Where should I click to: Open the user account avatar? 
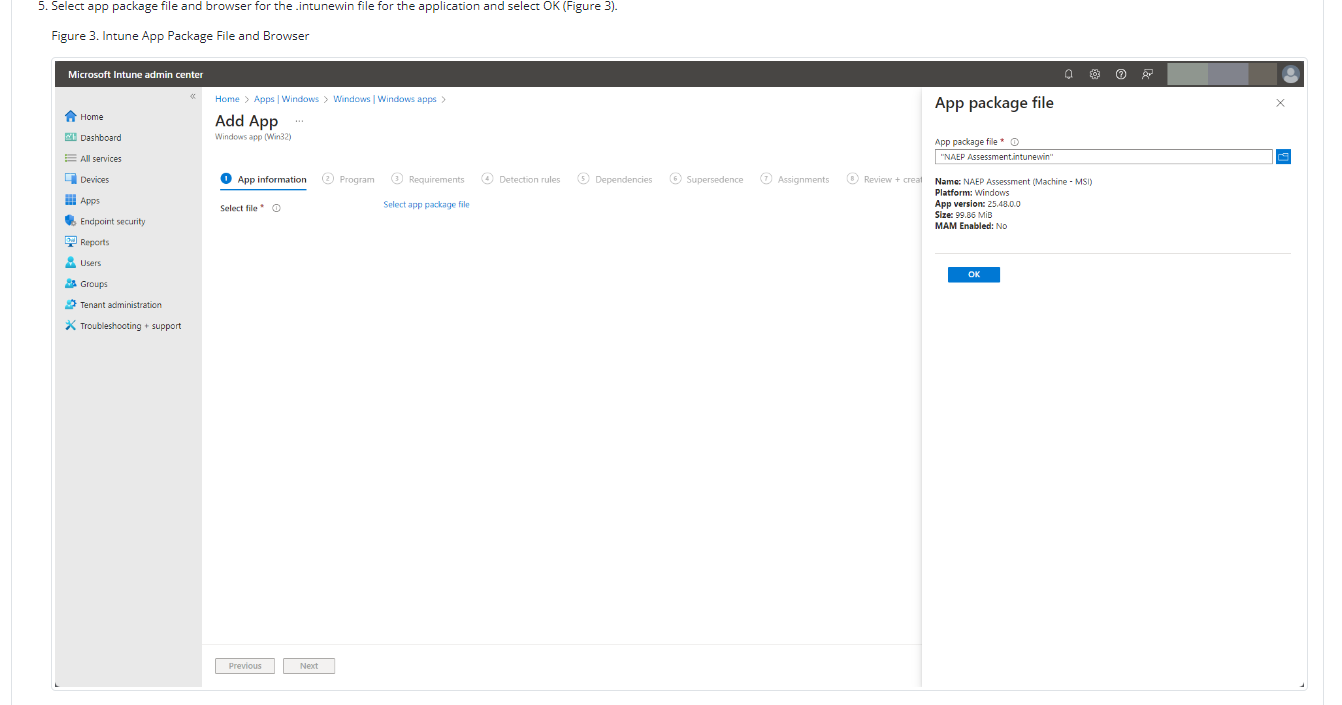pyautogui.click(x=1291, y=74)
